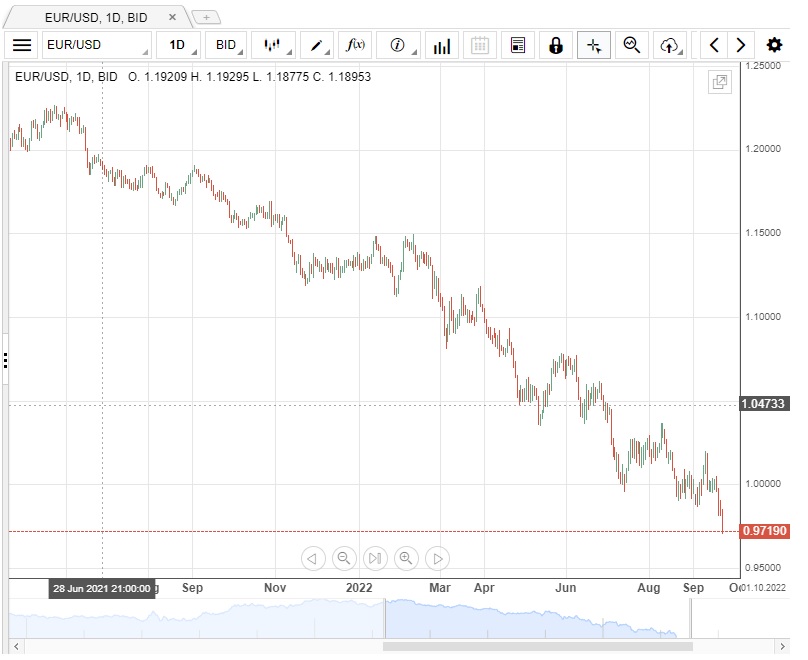Viewport: 808px width, 660px height.
Task: Toggle the chart lock padlock
Action: coord(556,45)
